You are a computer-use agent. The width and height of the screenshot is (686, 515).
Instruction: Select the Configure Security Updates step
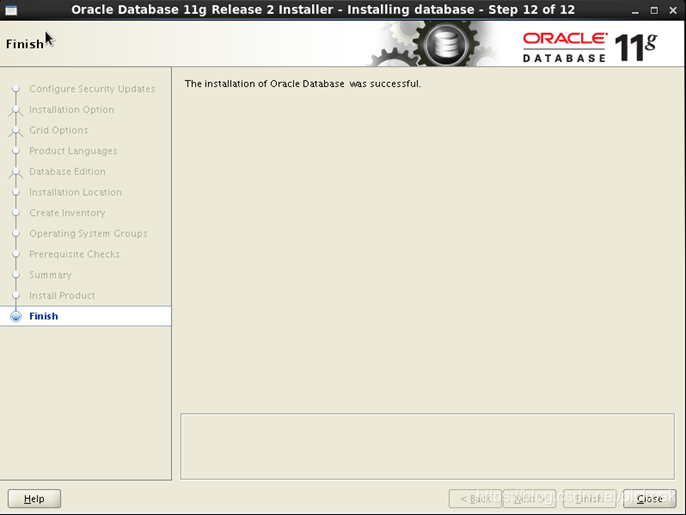(92, 89)
